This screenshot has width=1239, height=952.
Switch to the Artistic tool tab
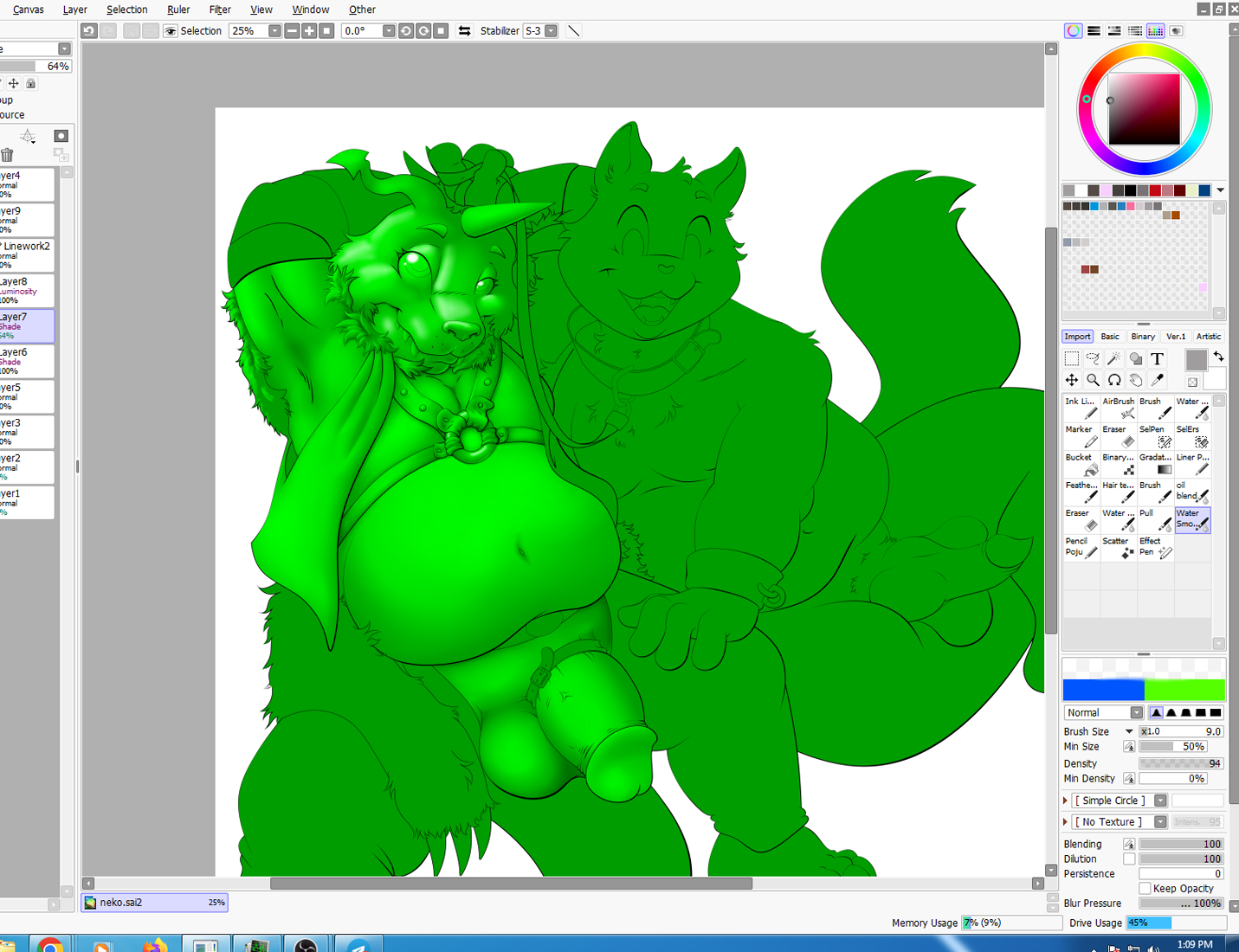(1209, 337)
